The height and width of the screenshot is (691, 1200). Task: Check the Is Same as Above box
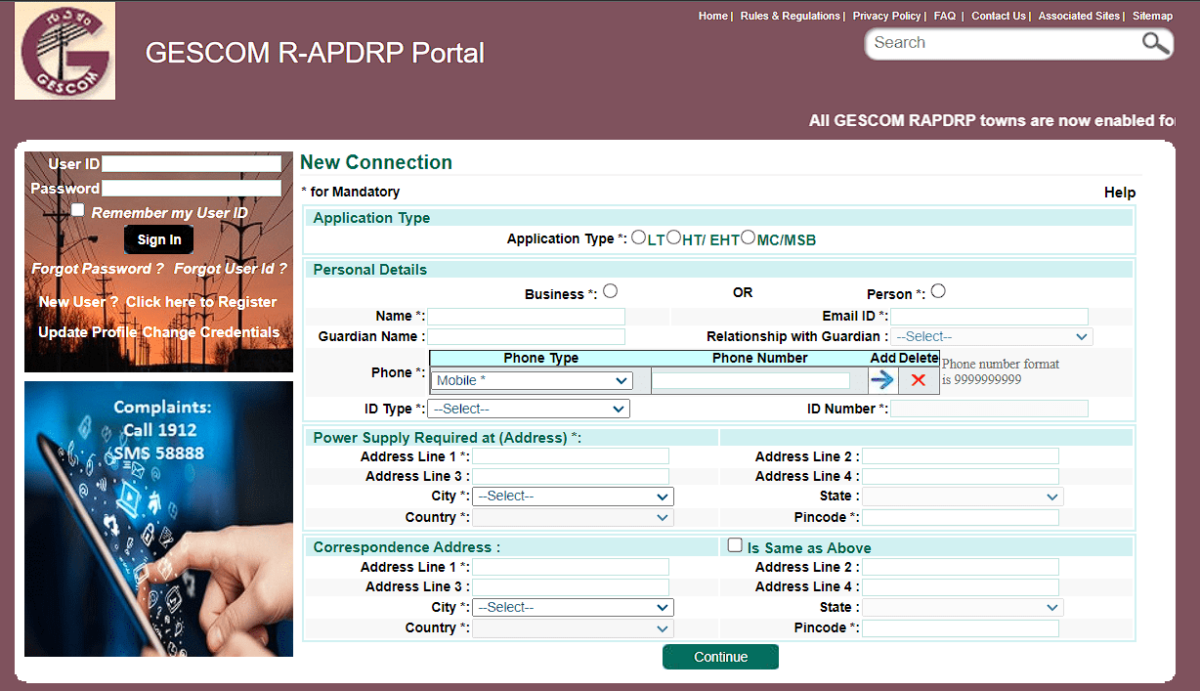pos(735,546)
